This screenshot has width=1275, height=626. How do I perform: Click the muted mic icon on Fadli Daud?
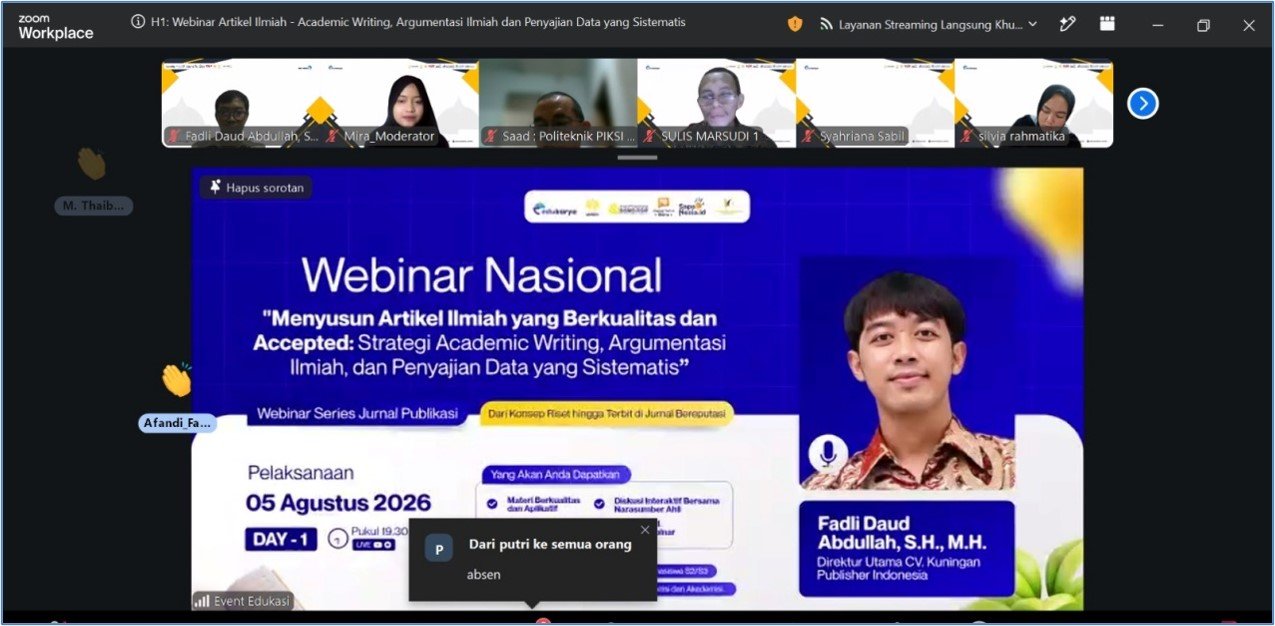174,136
